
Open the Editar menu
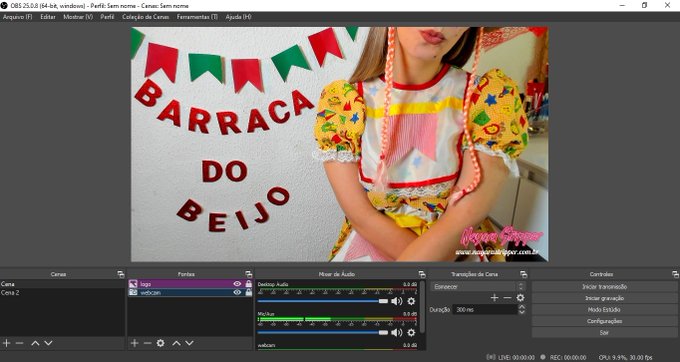(x=48, y=16)
